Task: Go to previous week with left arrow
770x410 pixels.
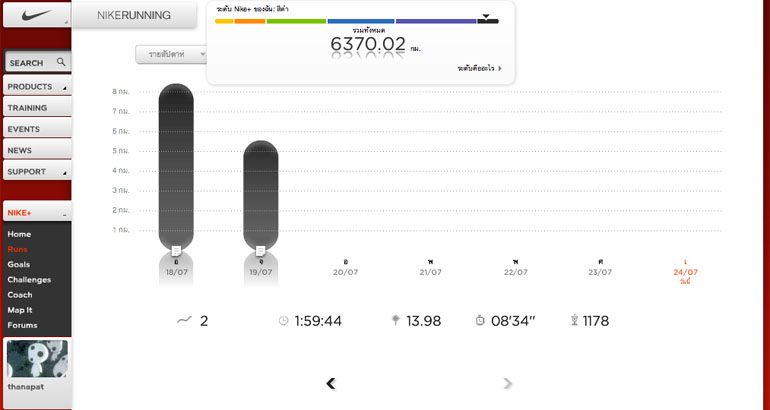Action: [x=331, y=383]
